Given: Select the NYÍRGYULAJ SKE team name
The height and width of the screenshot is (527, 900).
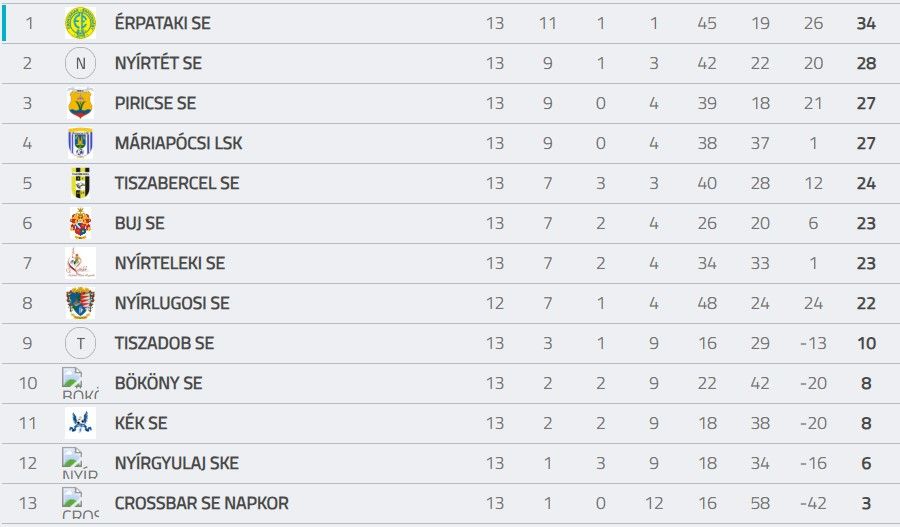Looking at the screenshot, I should 177,463.
